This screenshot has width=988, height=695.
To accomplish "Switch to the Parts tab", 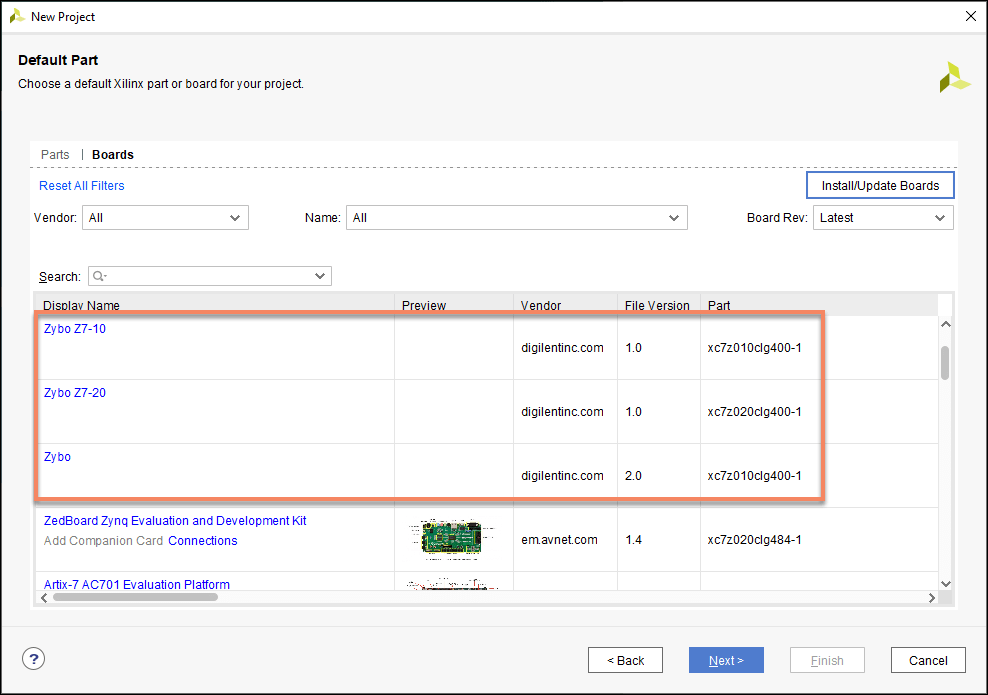I will click(x=55, y=154).
